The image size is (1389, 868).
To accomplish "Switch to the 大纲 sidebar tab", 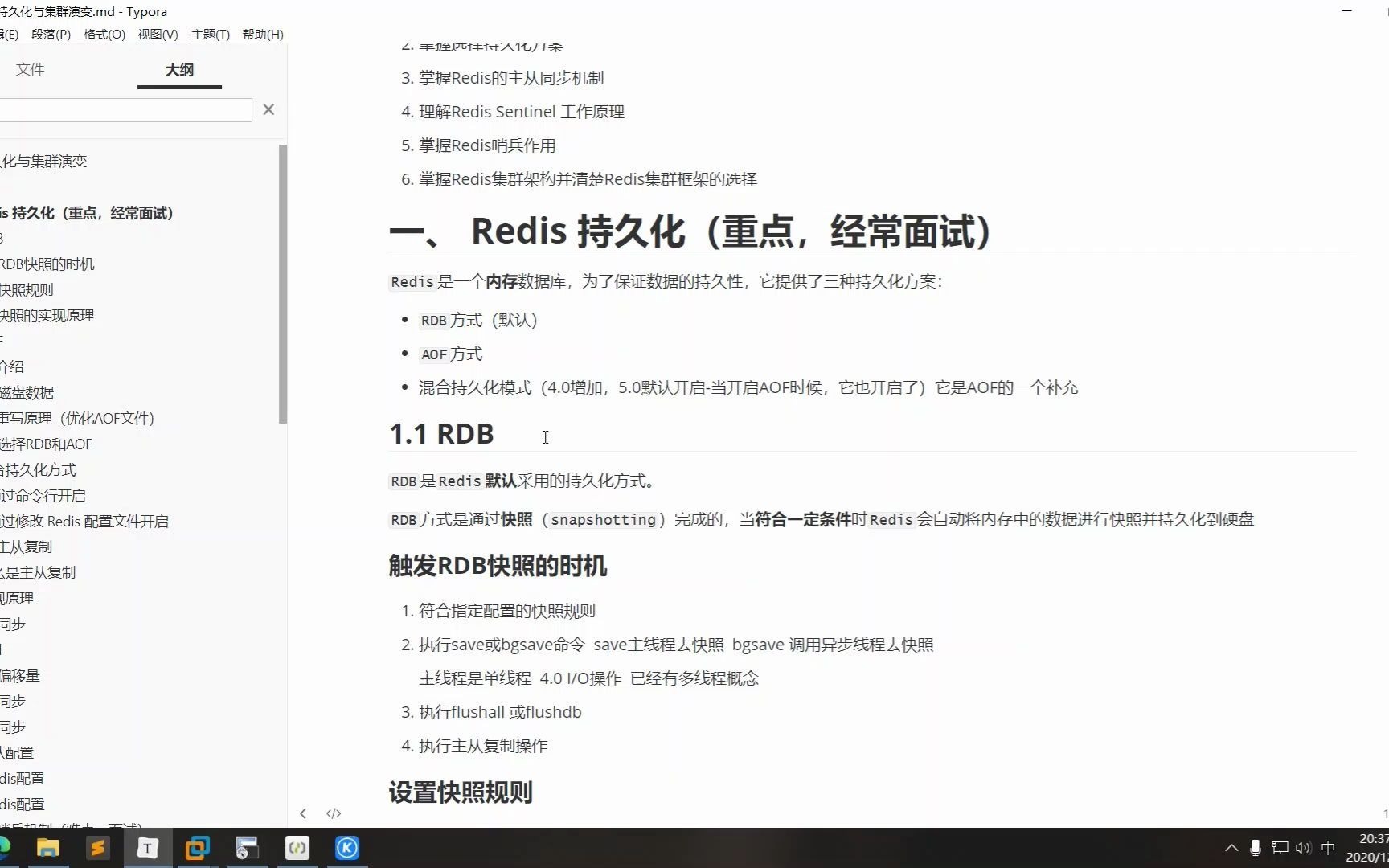I will coord(179,70).
